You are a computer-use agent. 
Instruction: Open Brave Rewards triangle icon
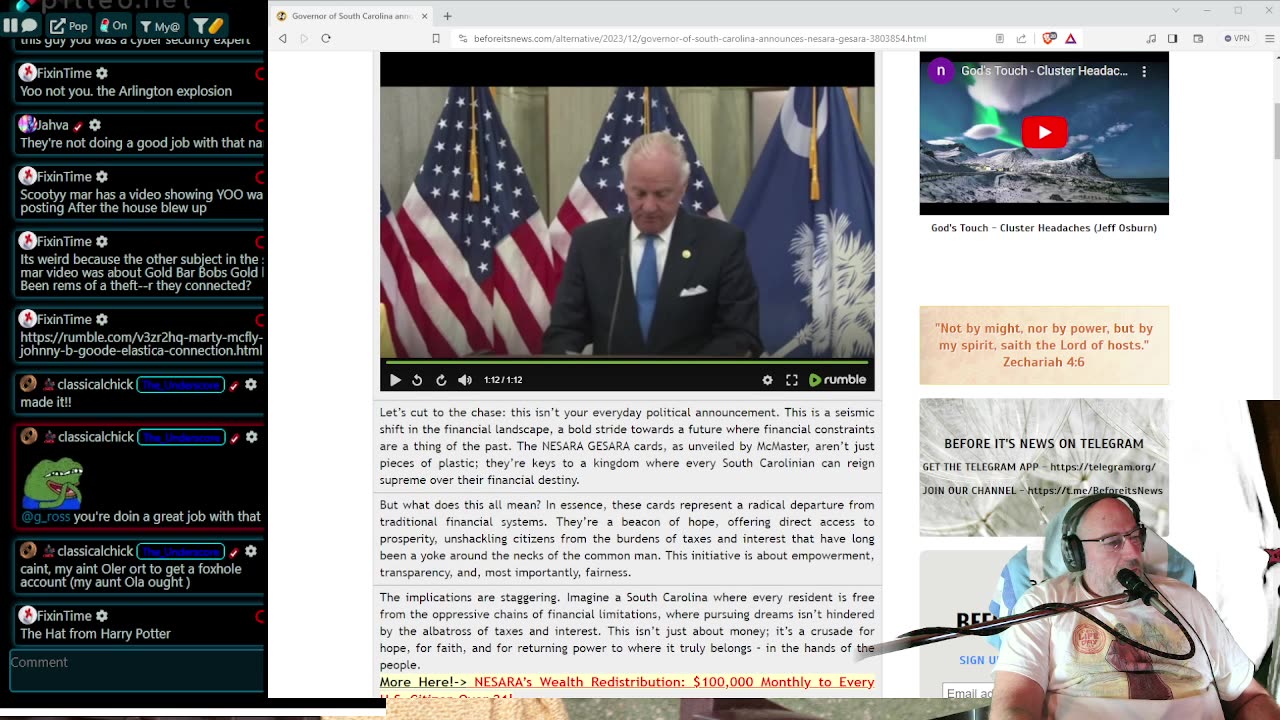[1070, 38]
